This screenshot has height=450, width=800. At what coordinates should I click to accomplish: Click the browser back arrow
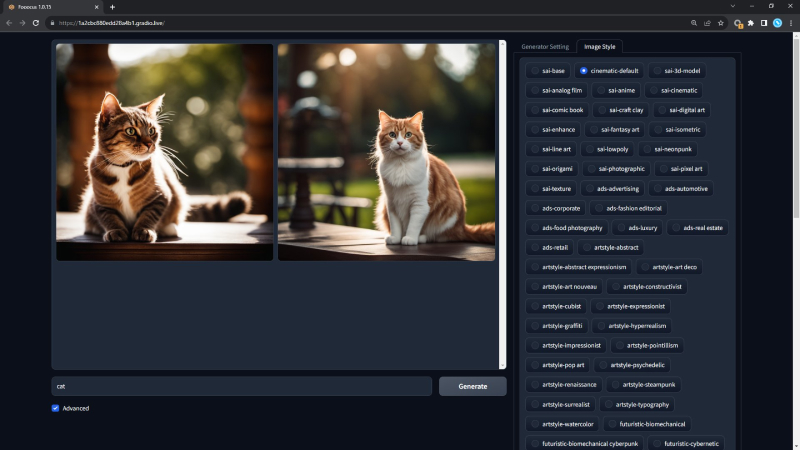click(9, 23)
